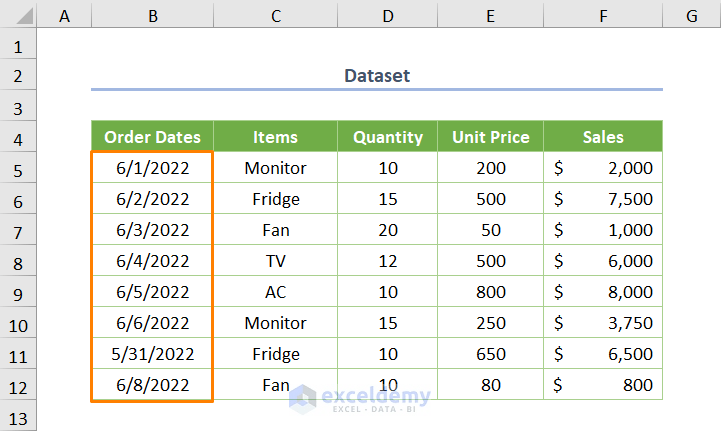Select row 3 header

18,105
